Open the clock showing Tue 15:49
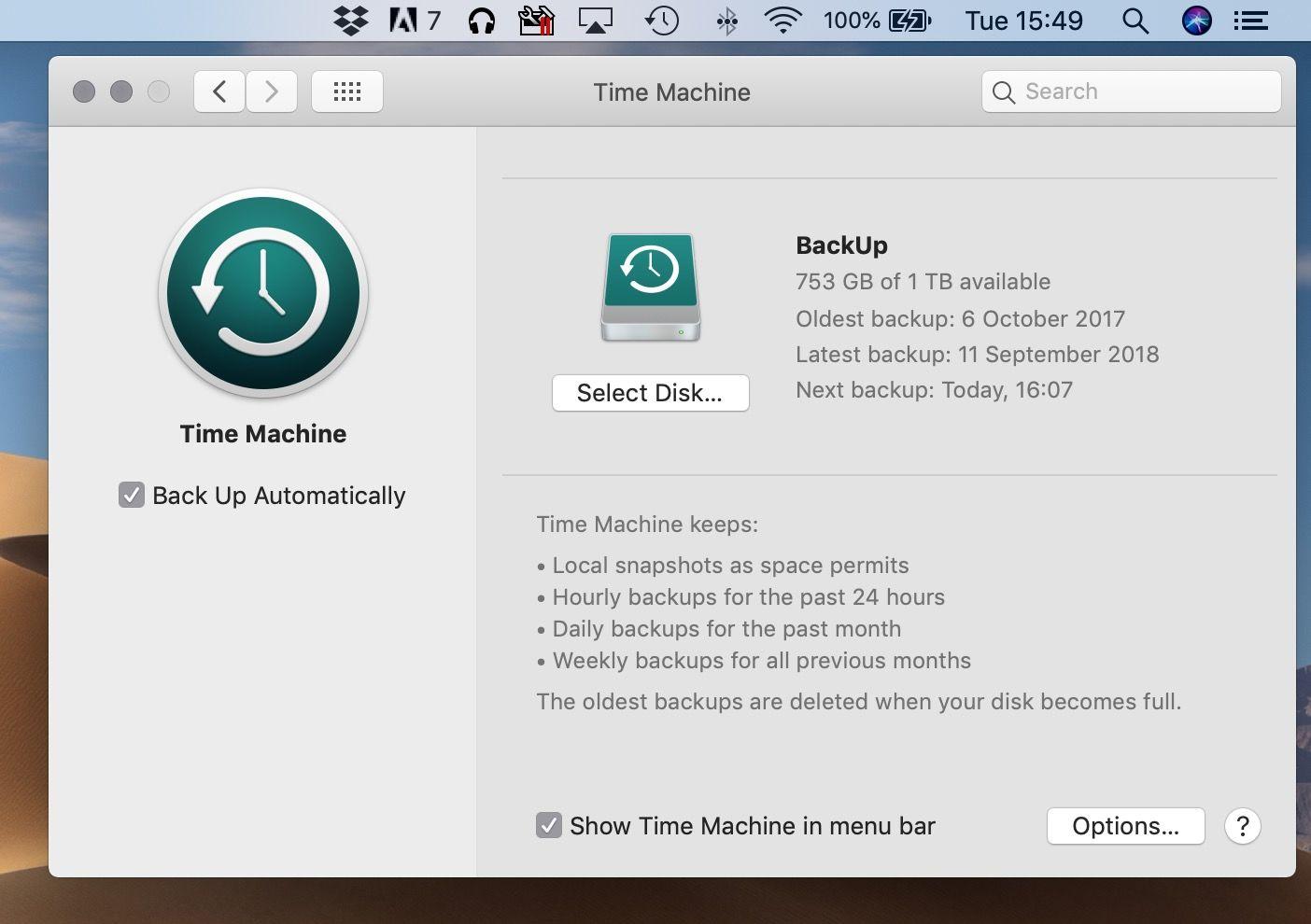 (x=1023, y=20)
